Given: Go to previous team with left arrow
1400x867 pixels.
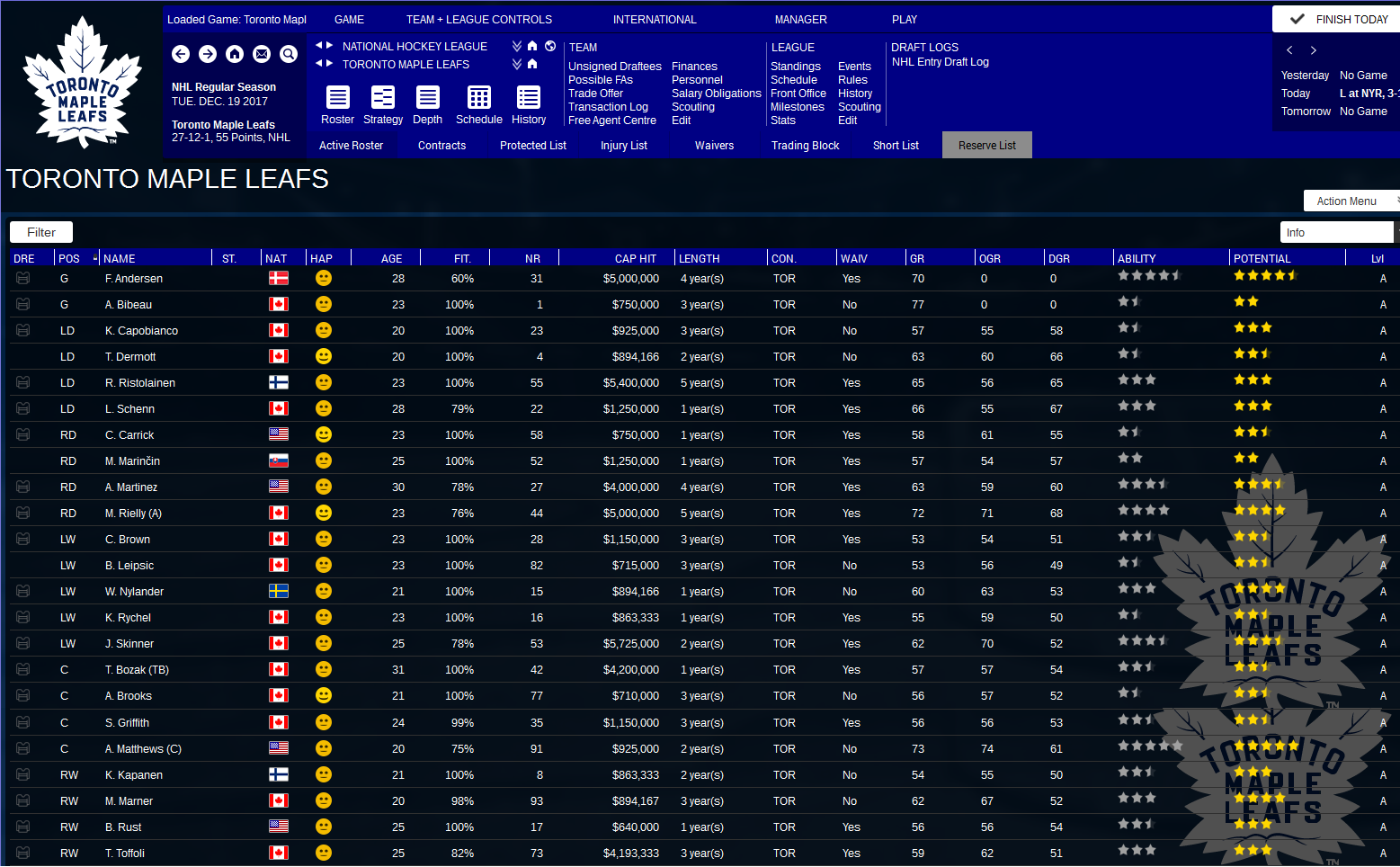Looking at the screenshot, I should coord(318,63).
